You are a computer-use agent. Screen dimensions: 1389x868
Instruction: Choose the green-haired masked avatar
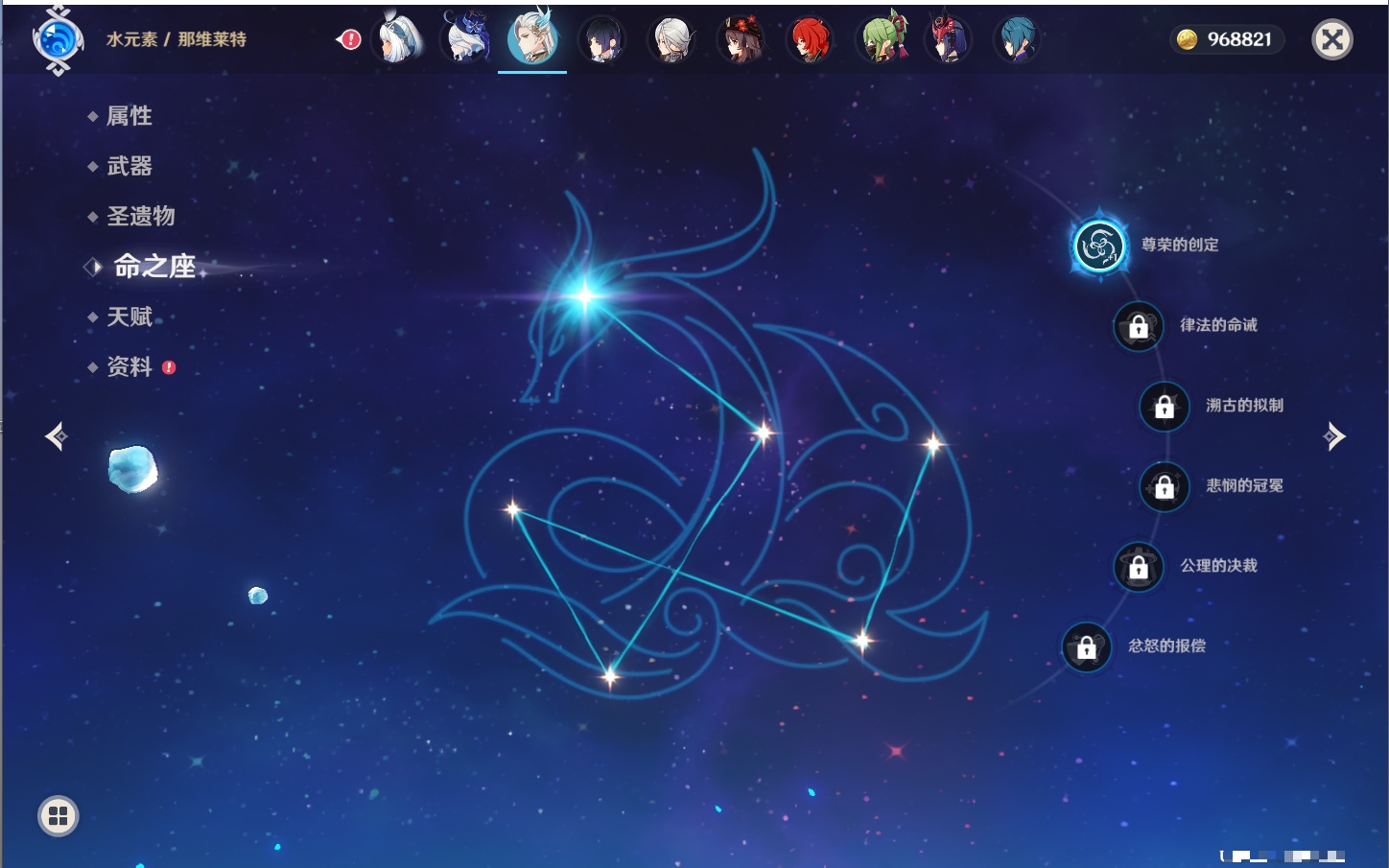click(x=881, y=39)
